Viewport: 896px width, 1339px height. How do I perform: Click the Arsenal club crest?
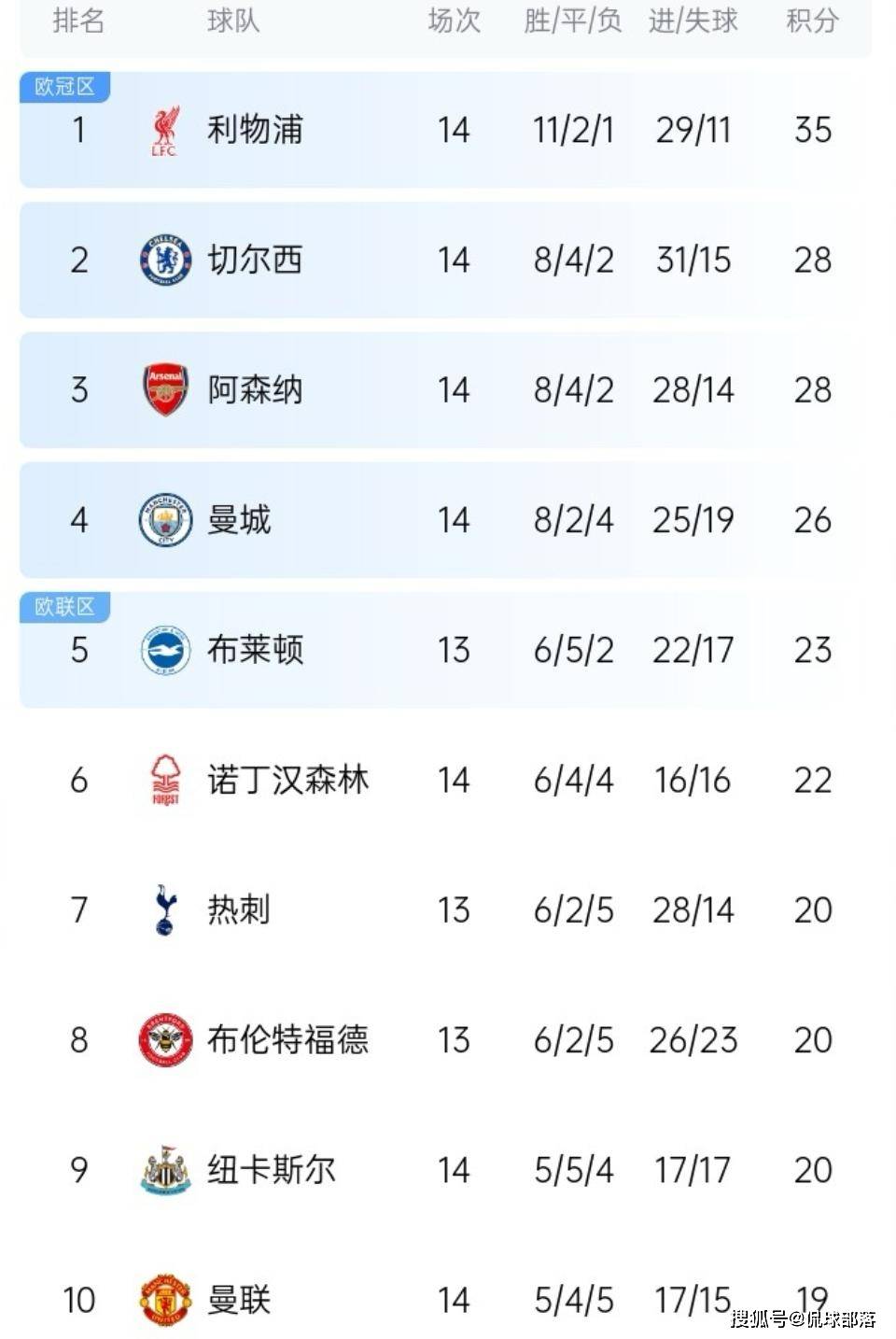(165, 389)
